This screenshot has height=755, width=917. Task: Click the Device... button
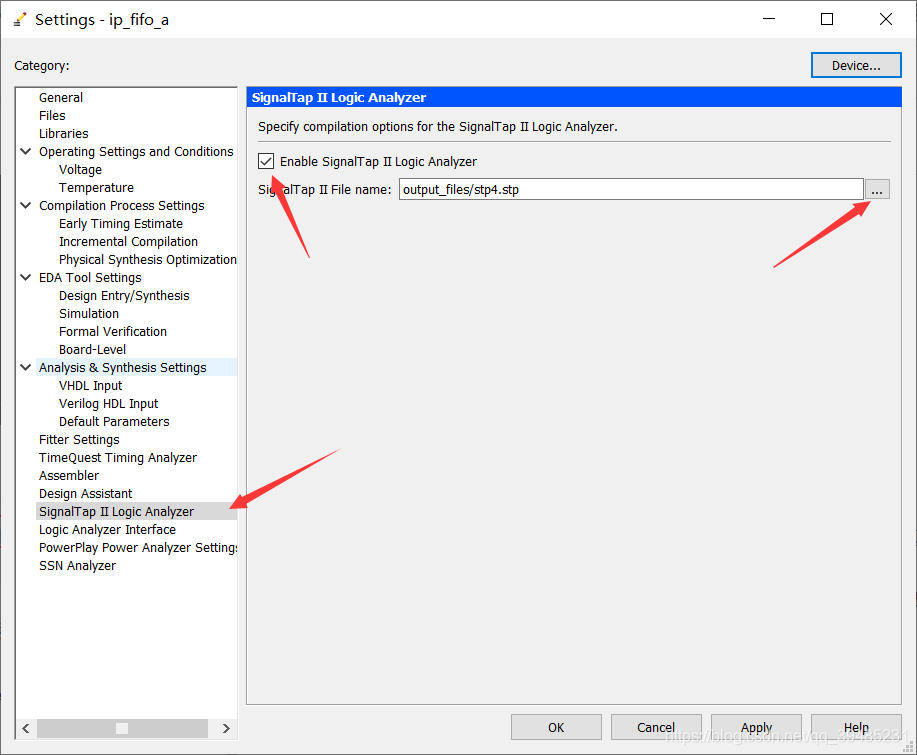click(x=856, y=65)
